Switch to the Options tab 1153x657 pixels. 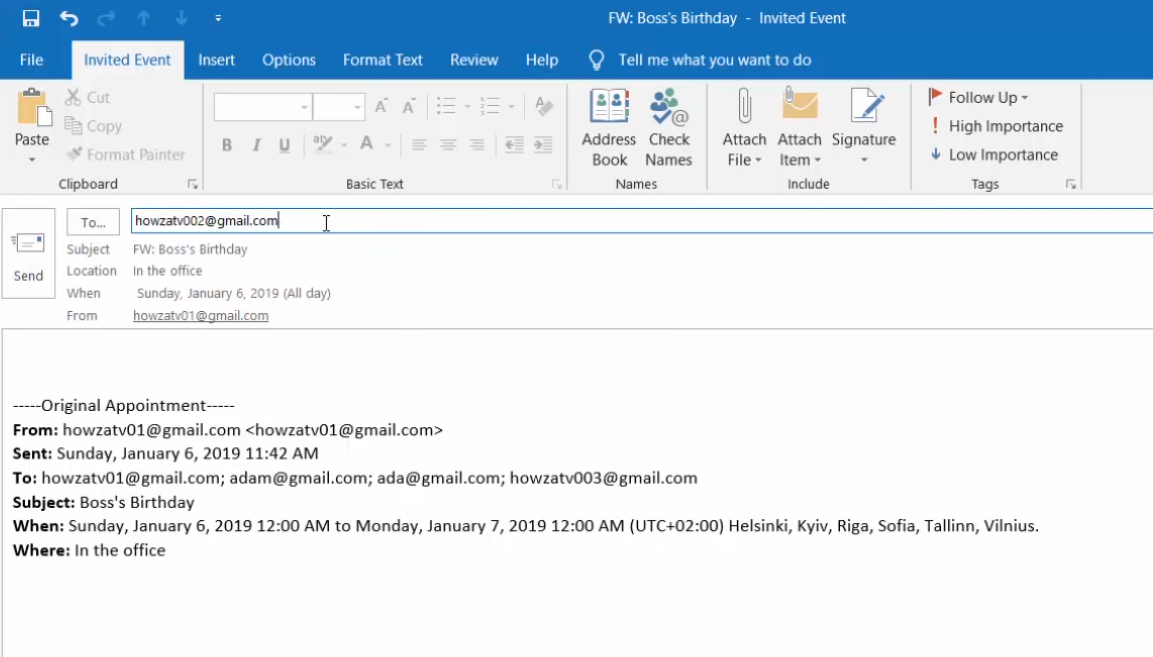[x=289, y=60]
